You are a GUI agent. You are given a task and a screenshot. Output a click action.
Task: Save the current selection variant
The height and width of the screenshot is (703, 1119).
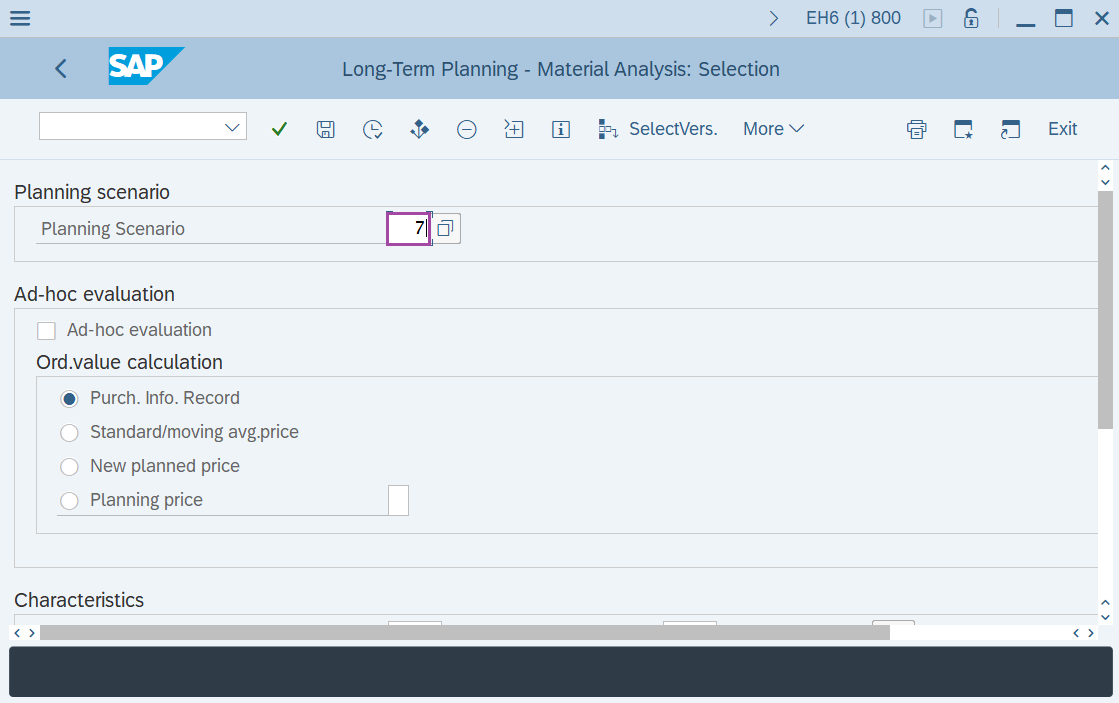[325, 128]
